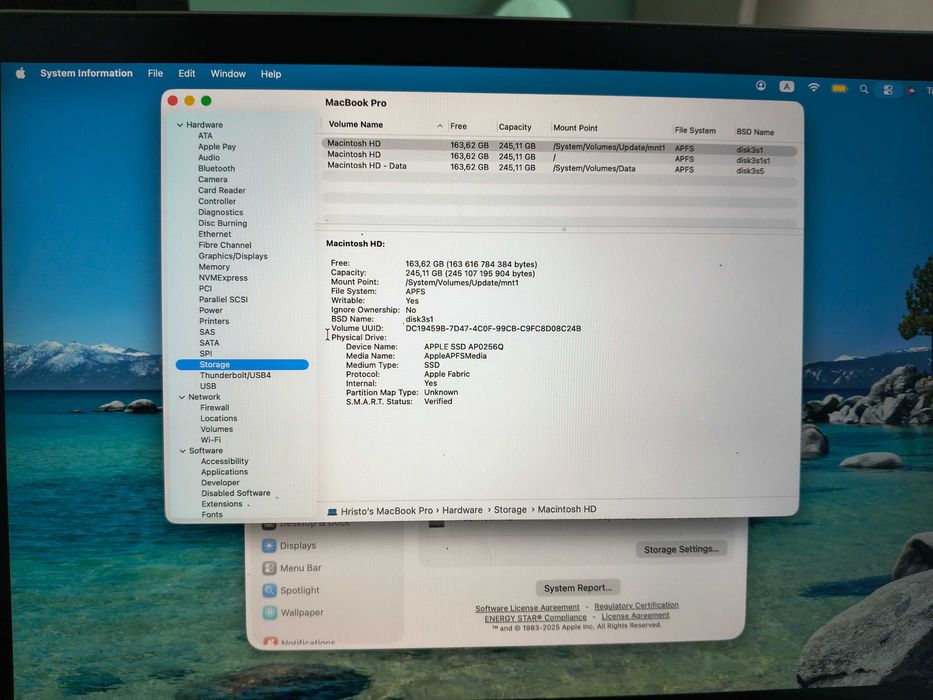Collapse the Hardware section
Image resolution: width=933 pixels, height=700 pixels.
pos(180,125)
